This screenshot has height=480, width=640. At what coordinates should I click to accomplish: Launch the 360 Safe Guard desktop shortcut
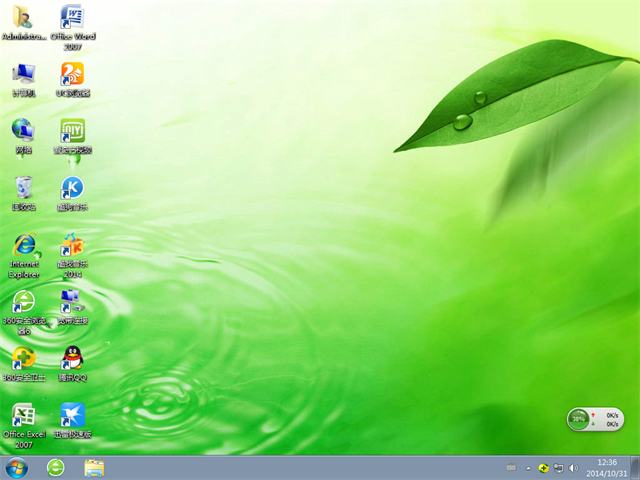[x=23, y=359]
